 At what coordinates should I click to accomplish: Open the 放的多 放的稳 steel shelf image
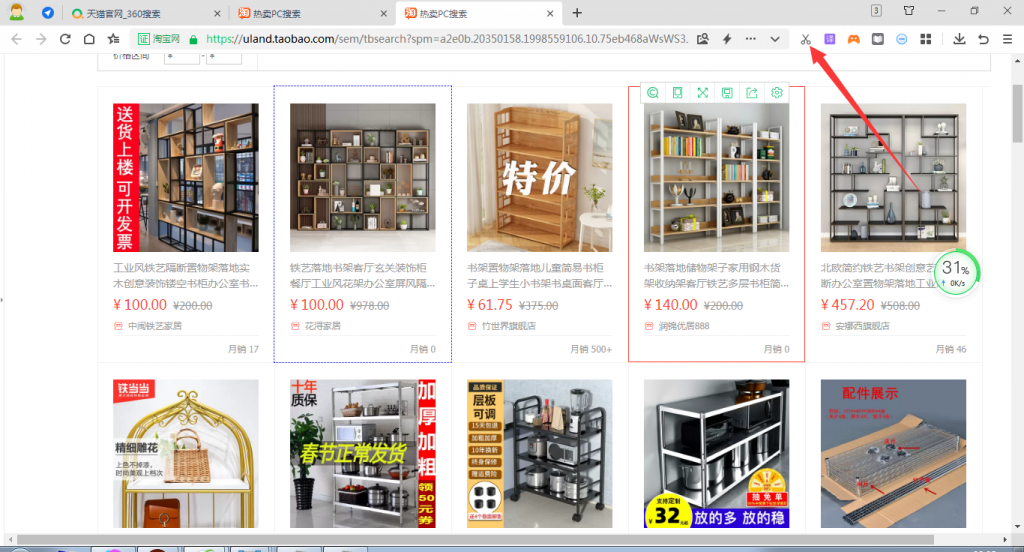pos(716,454)
